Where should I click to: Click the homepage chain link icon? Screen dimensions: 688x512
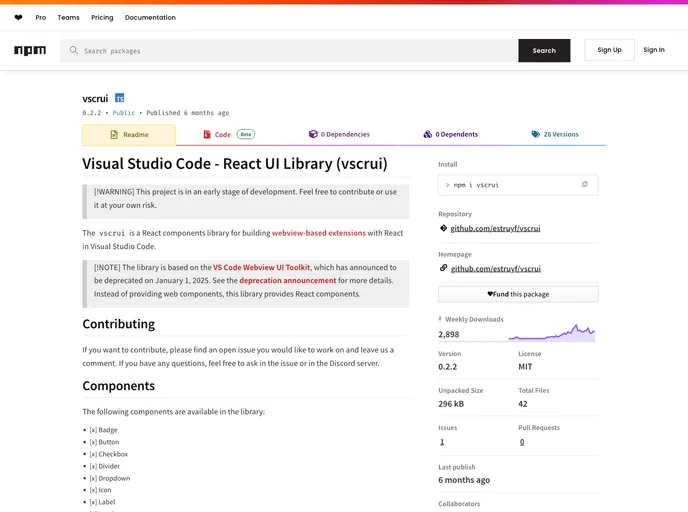point(443,268)
